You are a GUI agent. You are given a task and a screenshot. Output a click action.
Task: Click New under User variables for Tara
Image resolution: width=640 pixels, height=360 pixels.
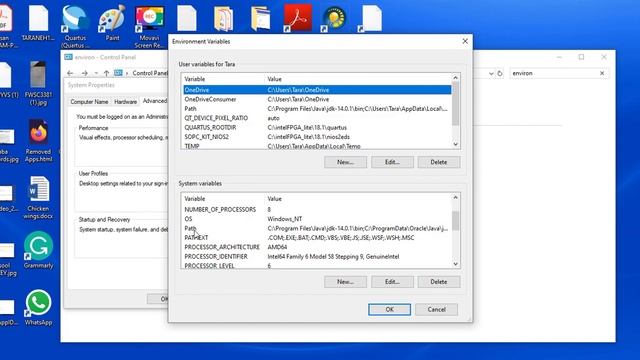pyautogui.click(x=345, y=162)
